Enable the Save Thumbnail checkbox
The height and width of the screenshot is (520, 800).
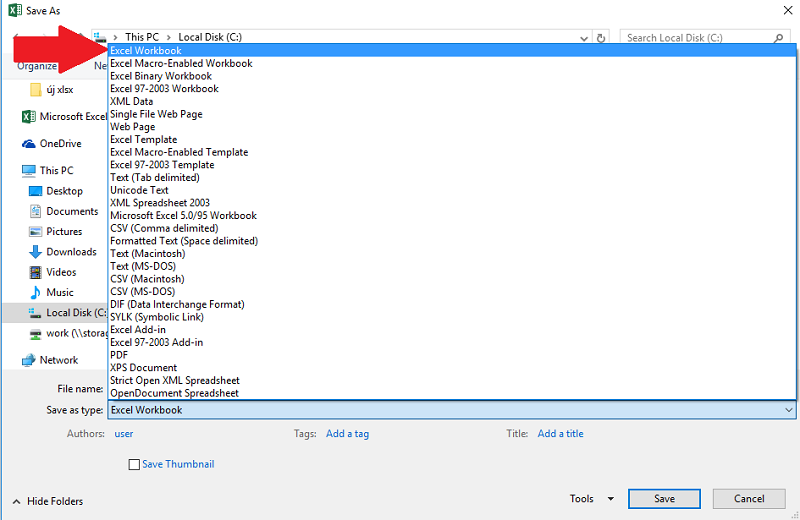tap(134, 465)
